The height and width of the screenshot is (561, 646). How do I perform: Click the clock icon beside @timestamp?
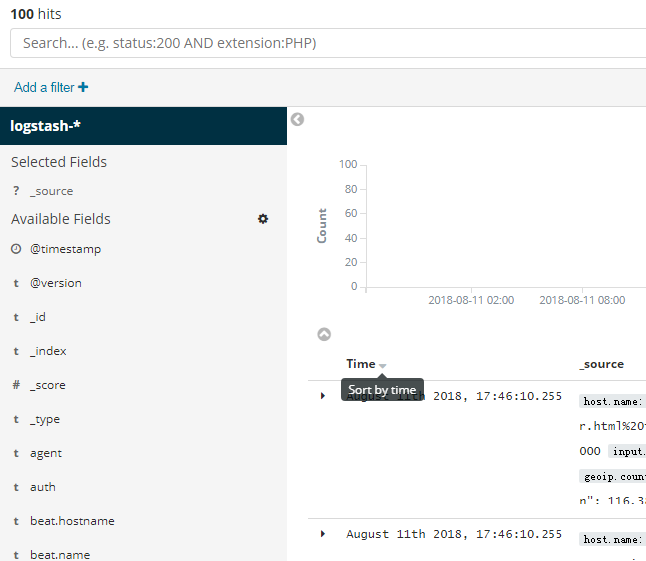[x=16, y=249]
